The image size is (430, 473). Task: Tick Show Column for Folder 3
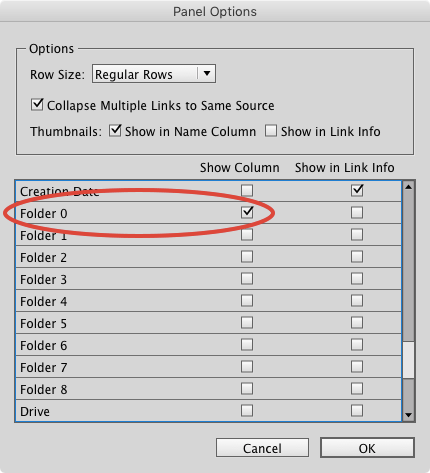click(x=247, y=278)
